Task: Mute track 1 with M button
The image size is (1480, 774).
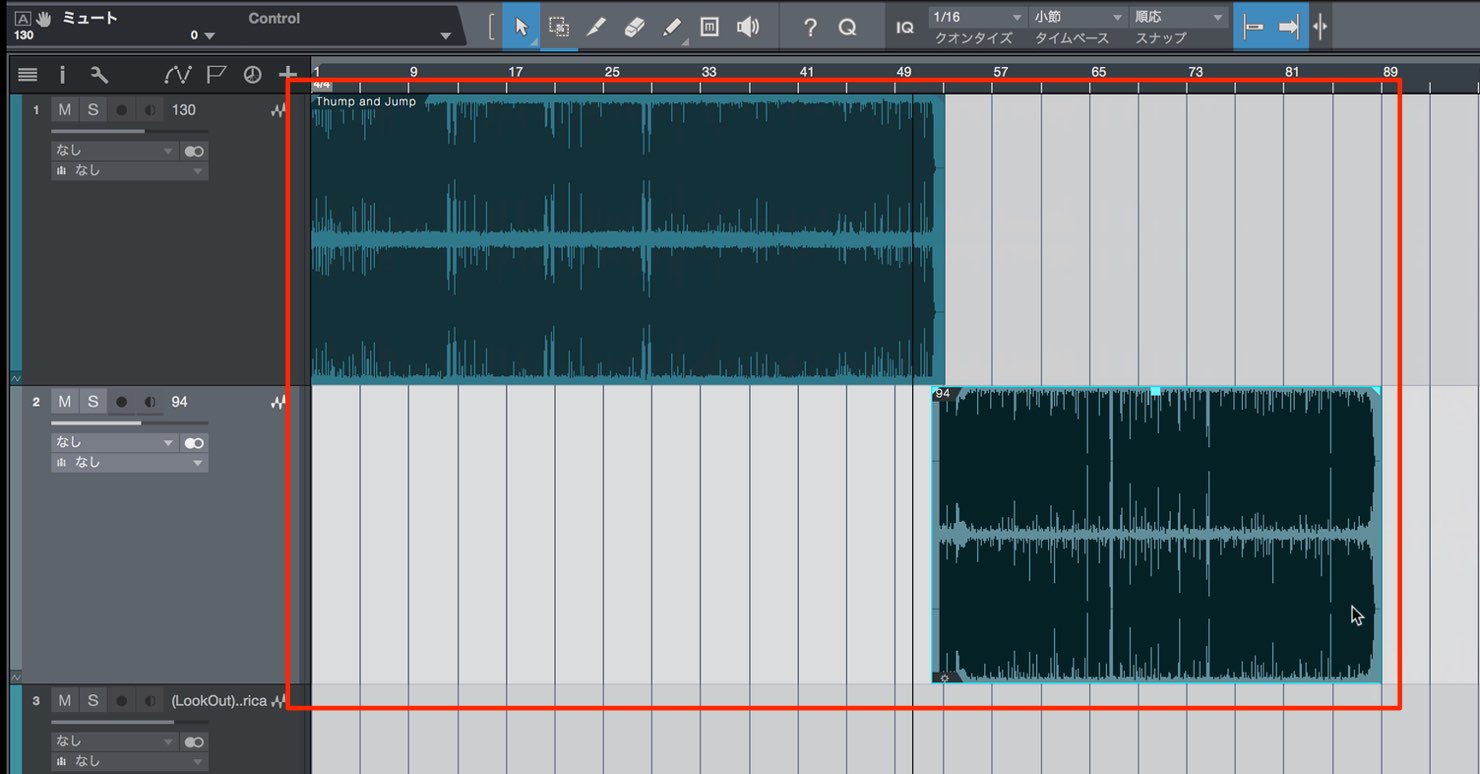Action: coord(64,110)
